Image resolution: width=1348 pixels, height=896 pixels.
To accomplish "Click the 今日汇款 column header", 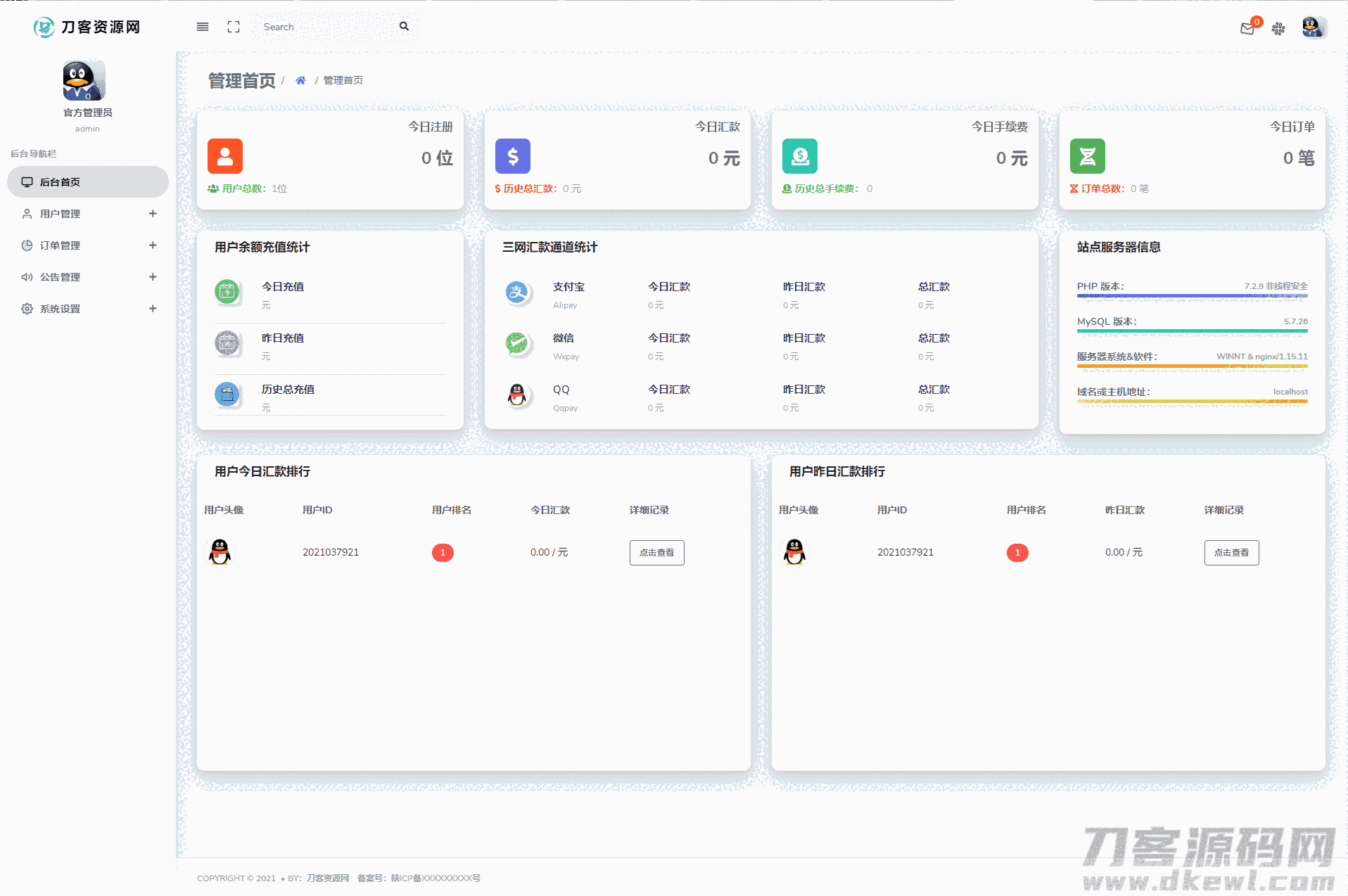I will coord(550,510).
